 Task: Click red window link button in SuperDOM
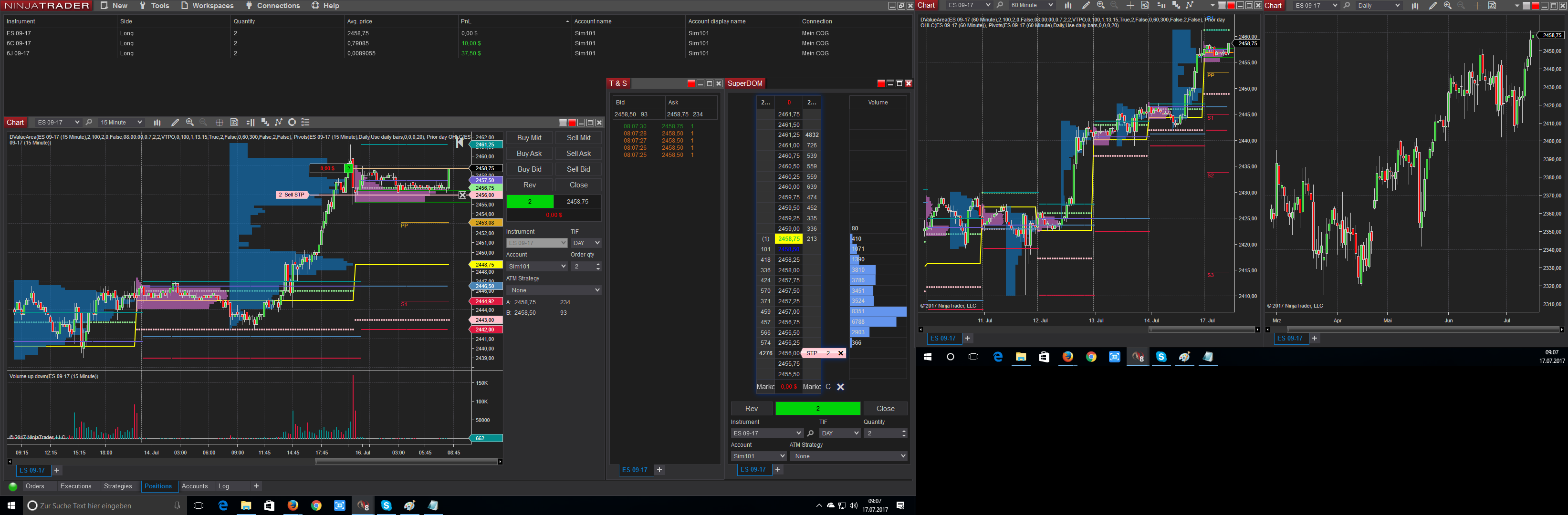881,84
